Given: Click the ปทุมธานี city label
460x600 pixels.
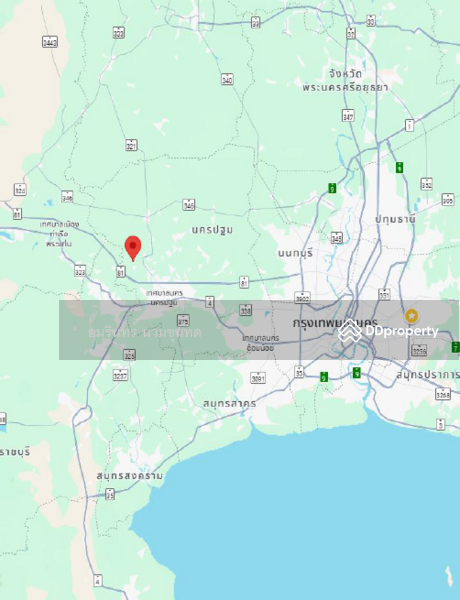Looking at the screenshot, I should (x=395, y=219).
